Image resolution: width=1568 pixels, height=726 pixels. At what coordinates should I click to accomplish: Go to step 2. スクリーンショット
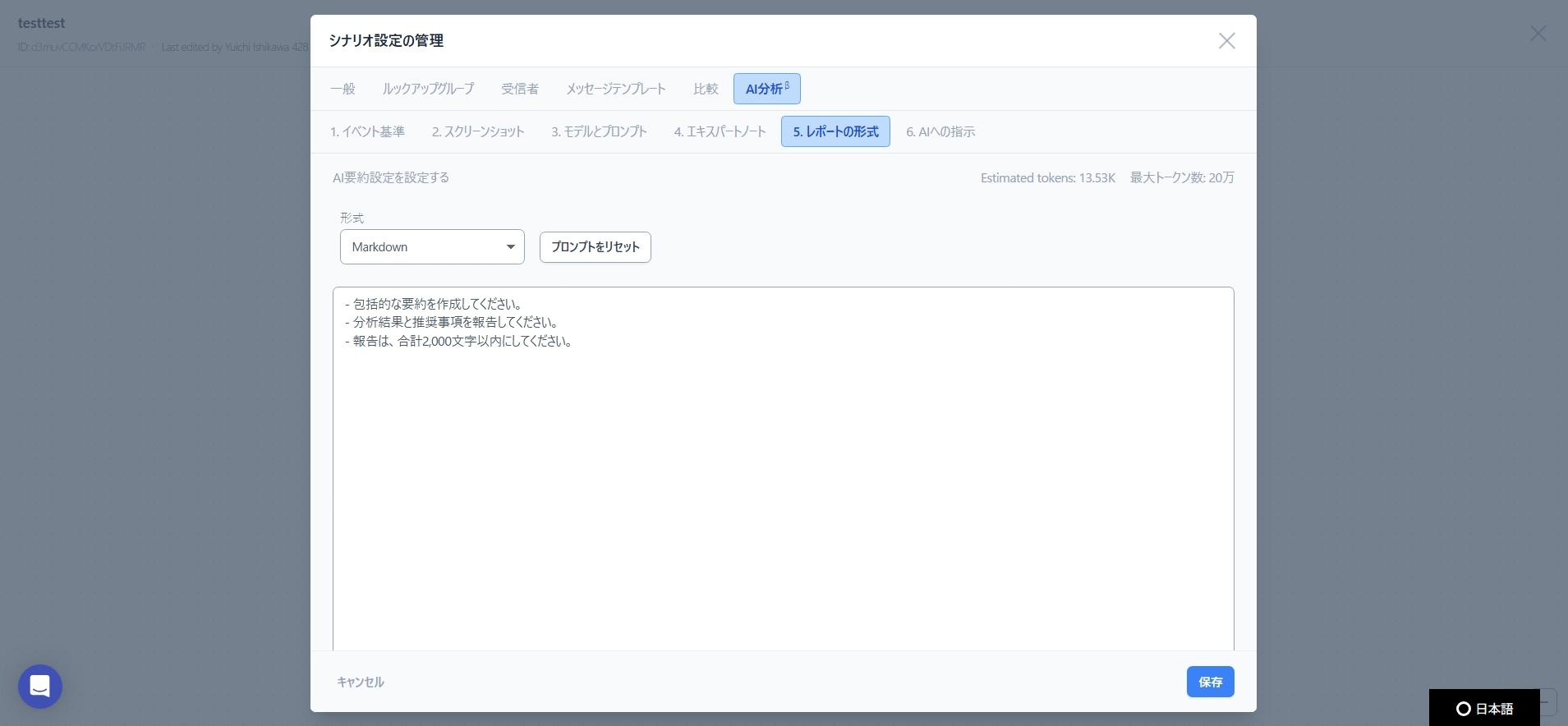478,131
